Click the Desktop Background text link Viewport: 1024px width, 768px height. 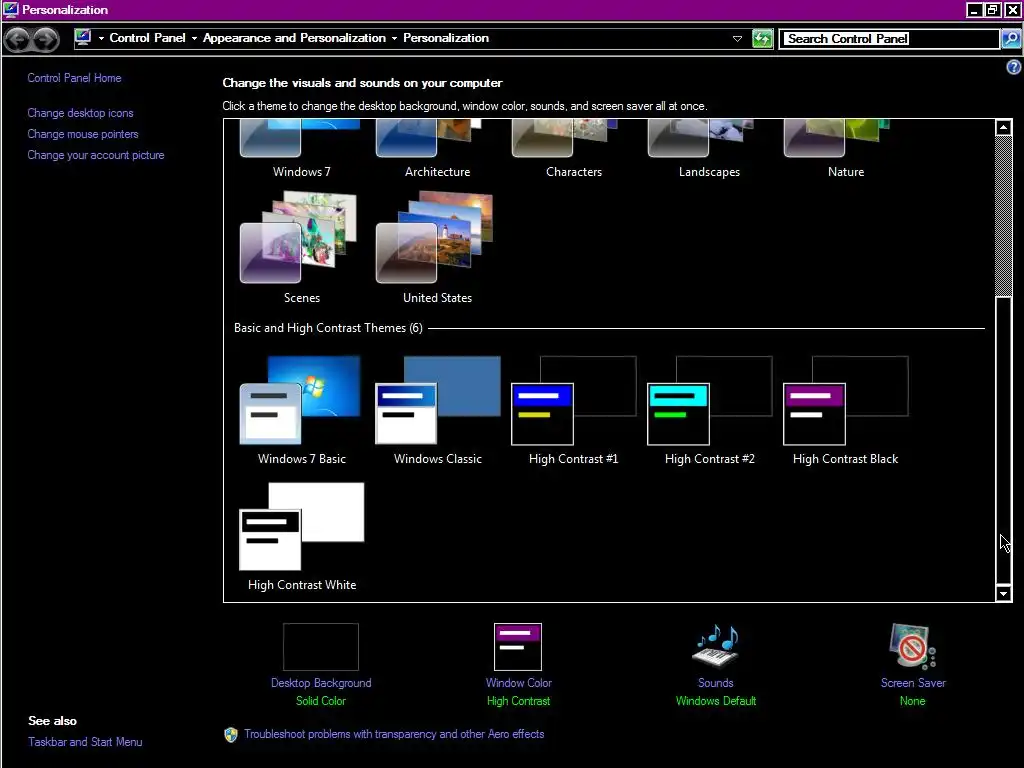tap(321, 683)
